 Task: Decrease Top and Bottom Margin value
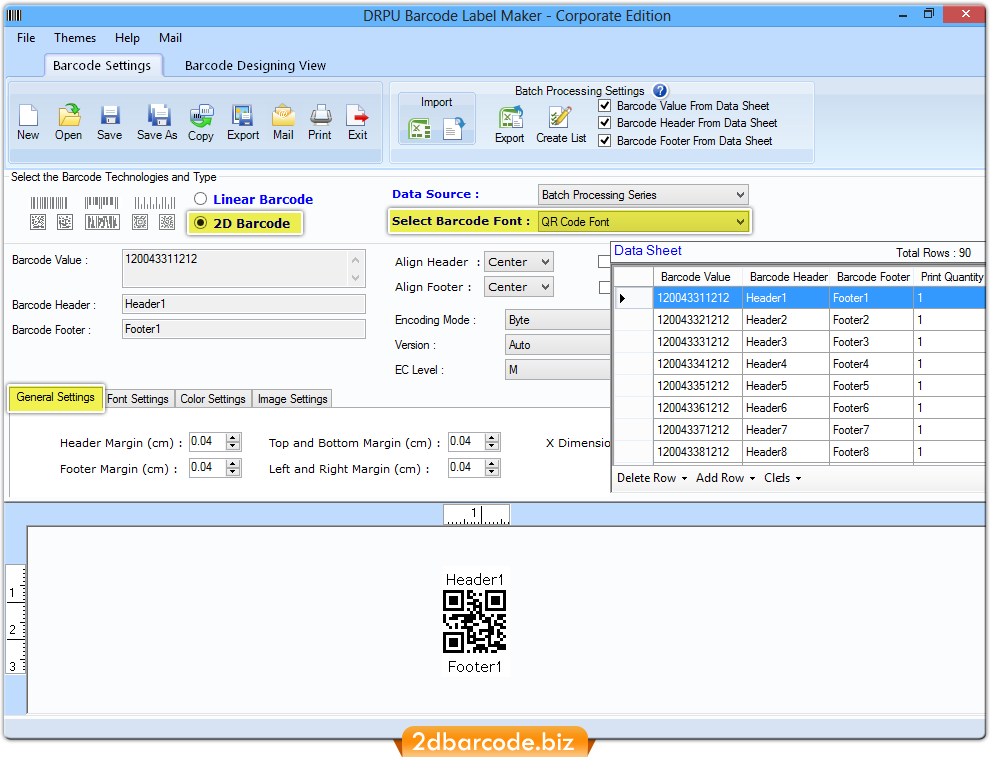[492, 446]
